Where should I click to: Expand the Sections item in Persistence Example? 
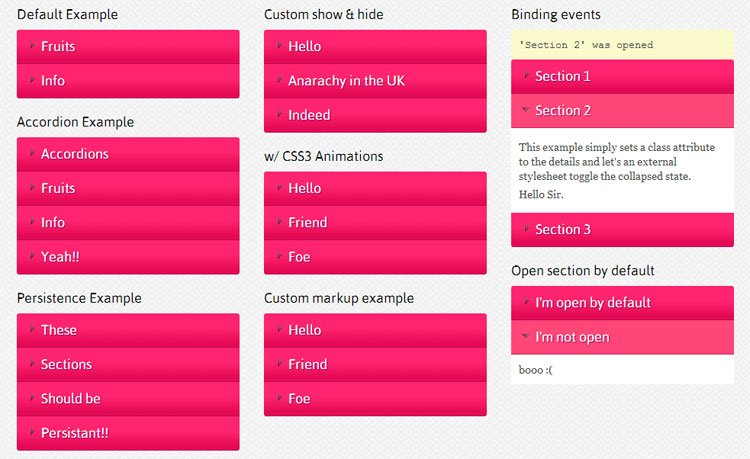coord(128,365)
